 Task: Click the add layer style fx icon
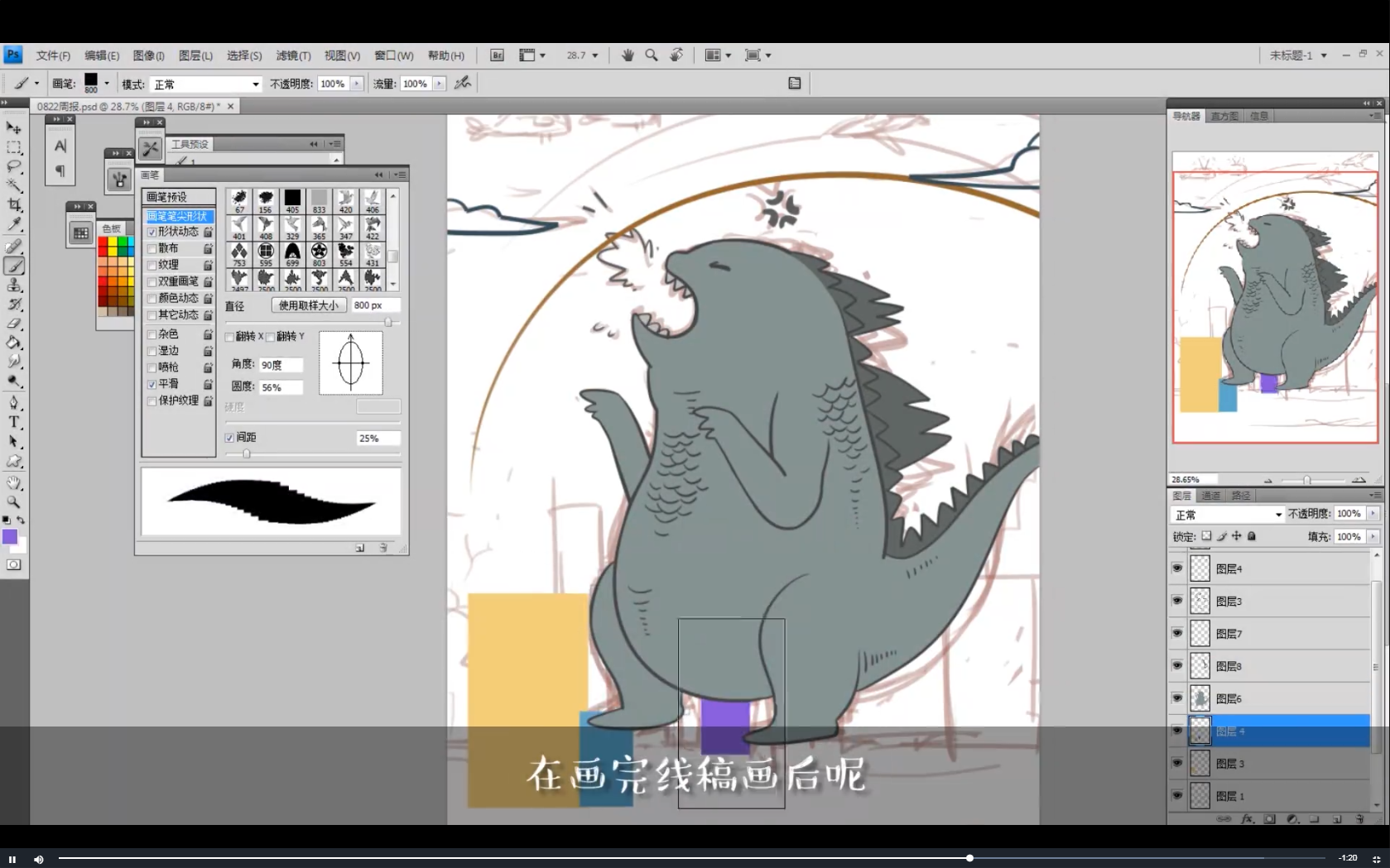tap(1247, 819)
